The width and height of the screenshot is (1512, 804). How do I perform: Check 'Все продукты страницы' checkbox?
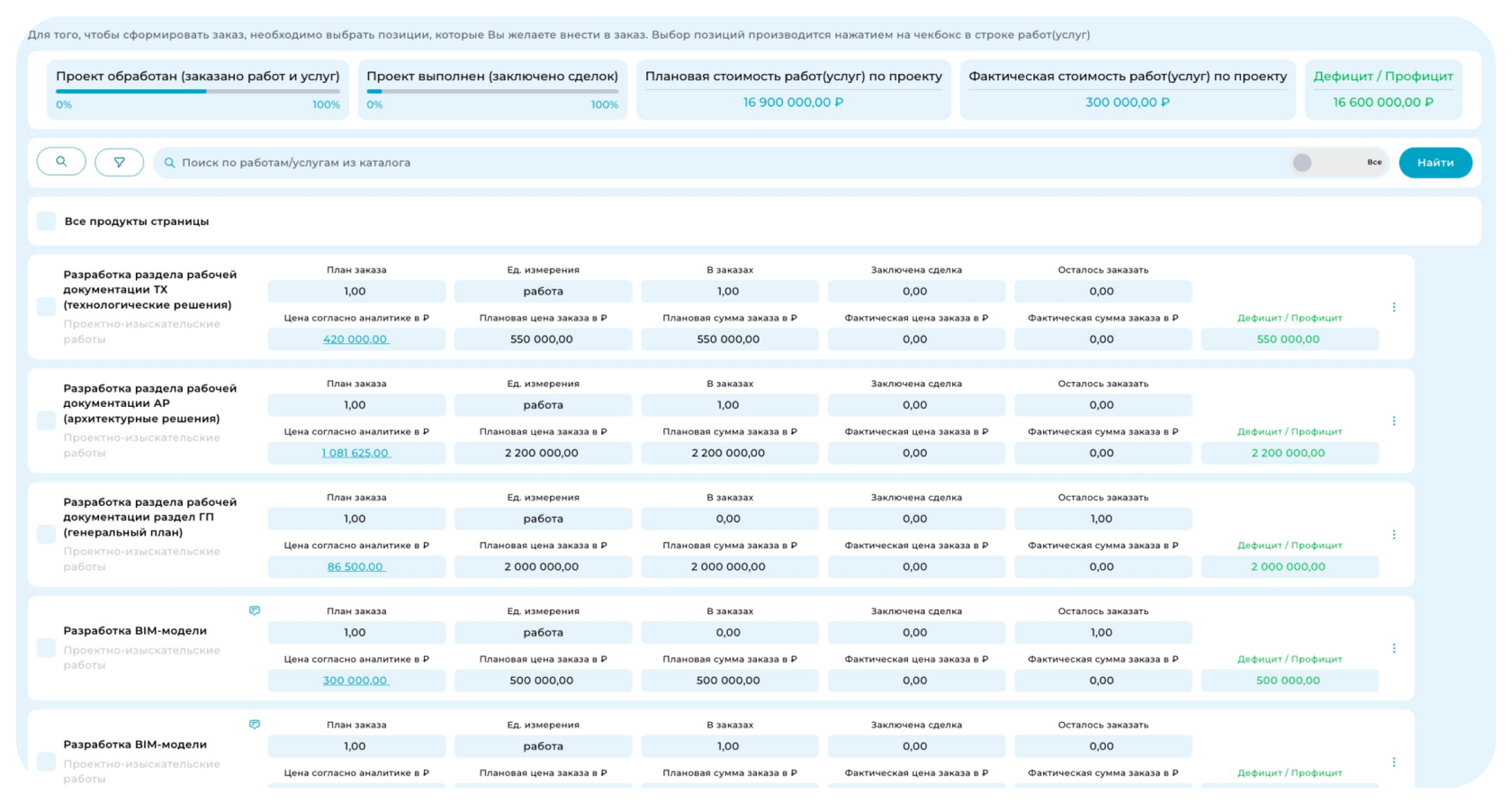coord(47,221)
